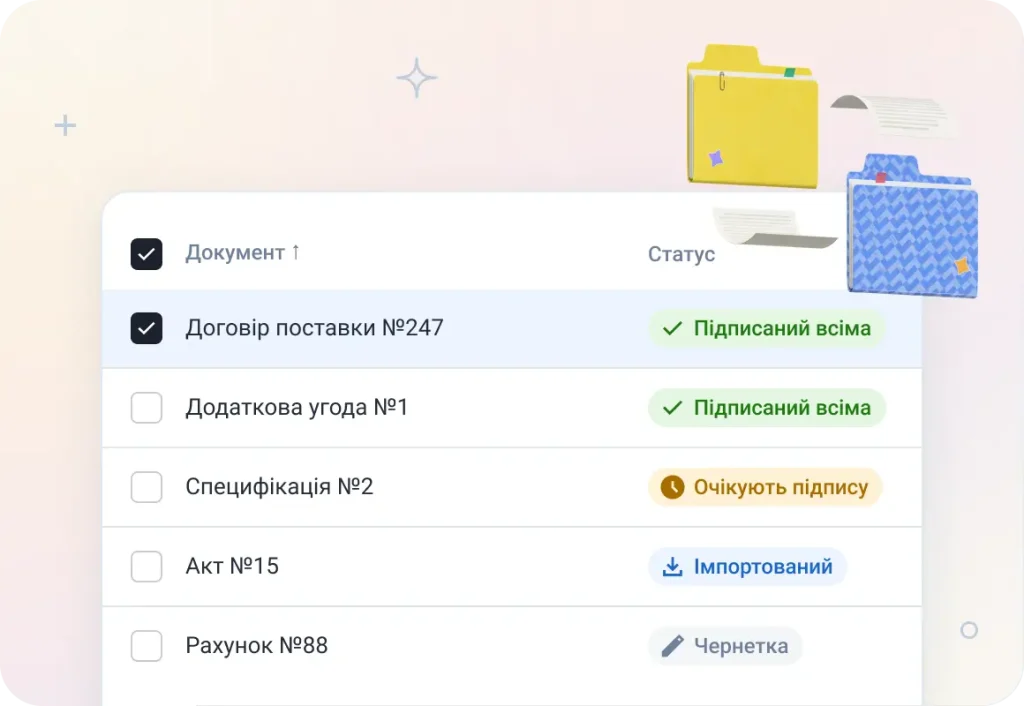Open document Додаткова угода №1
This screenshot has width=1024, height=706.
click(296, 408)
